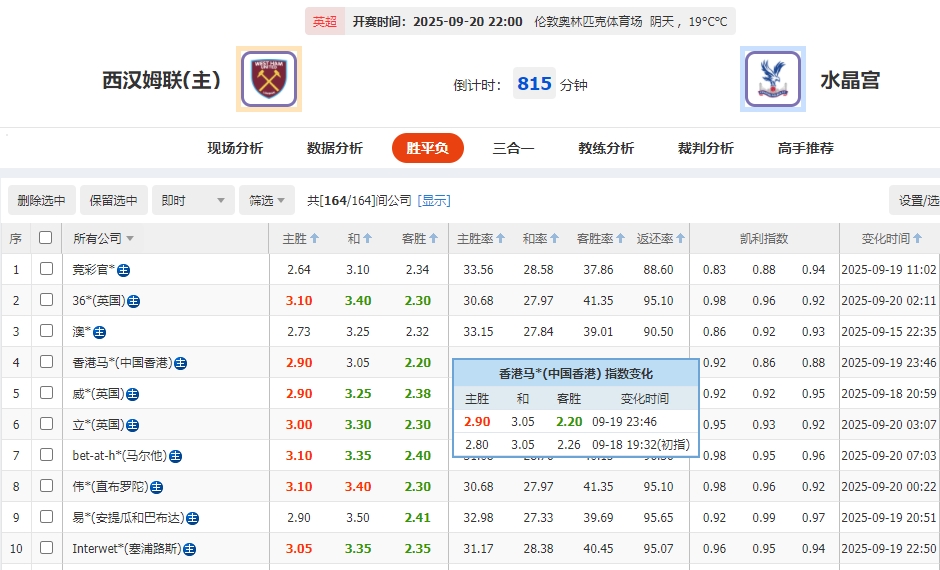Screen dimensions: 940x570
Task: Switch to the 现场分析 tab
Action: 235,148
